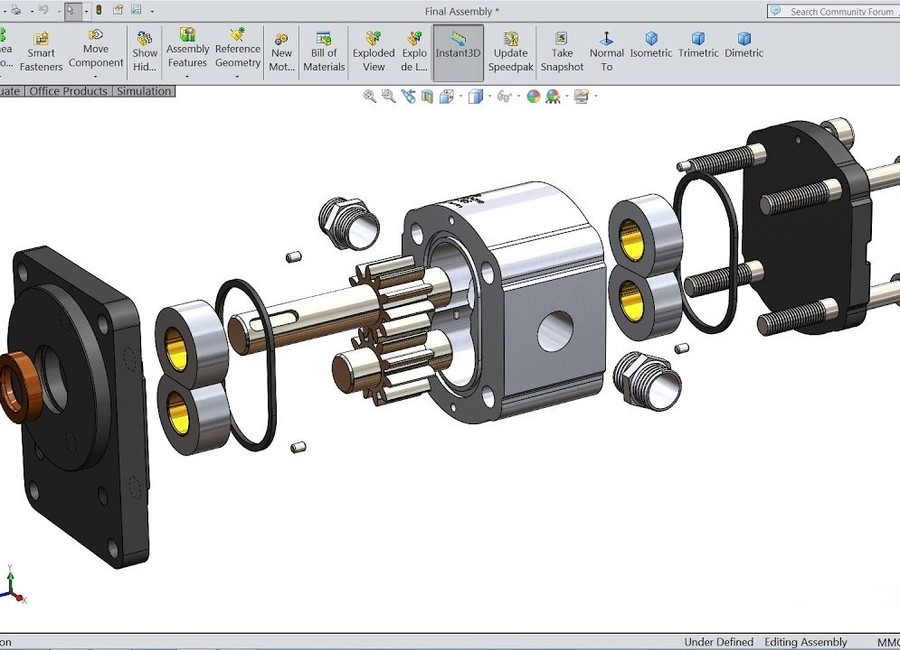Image resolution: width=900 pixels, height=650 pixels.
Task: Activate the Select cursor tool
Action: click(x=71, y=10)
